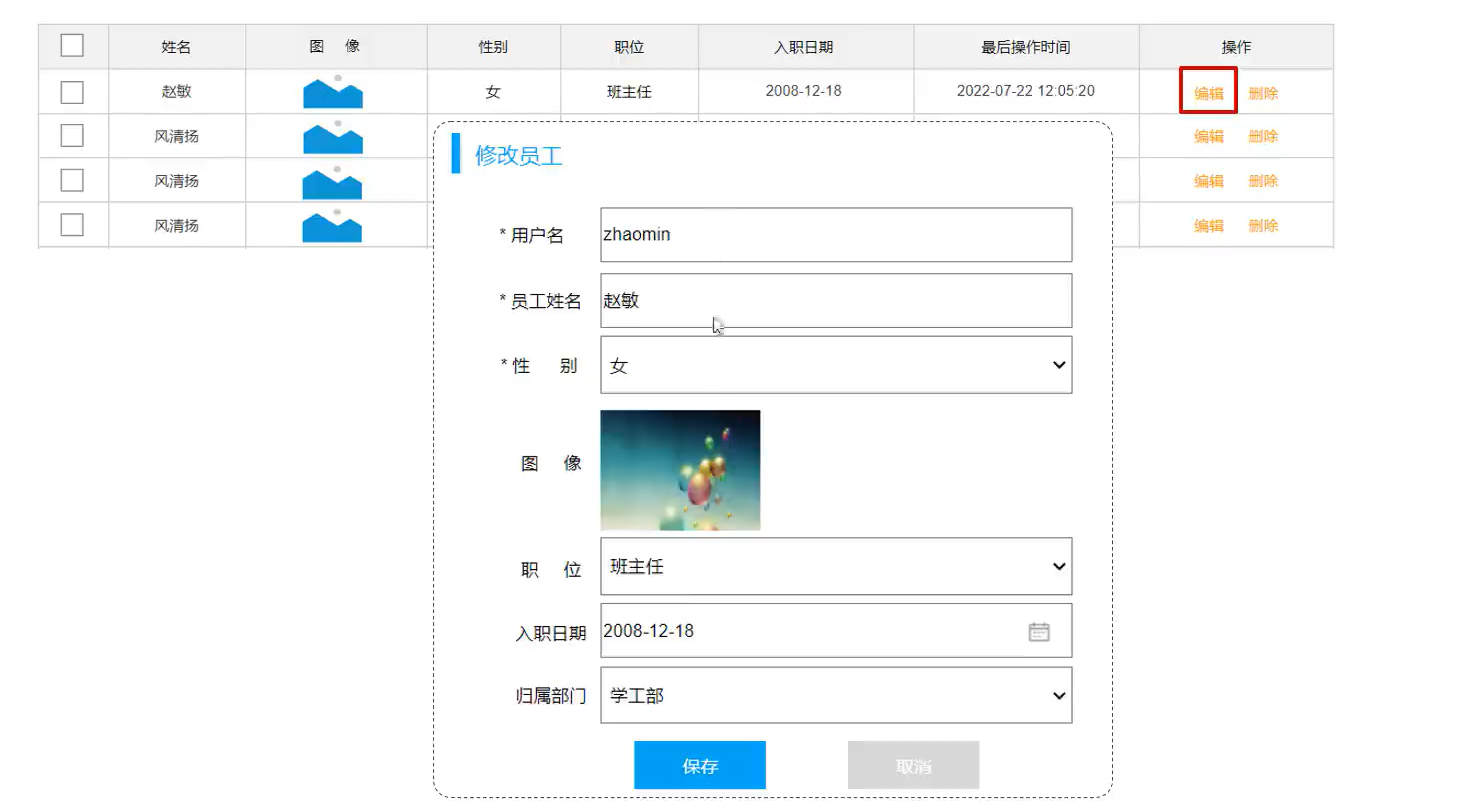
Task: Click 编辑 link in 赵敏 row
Action: 1209,93
